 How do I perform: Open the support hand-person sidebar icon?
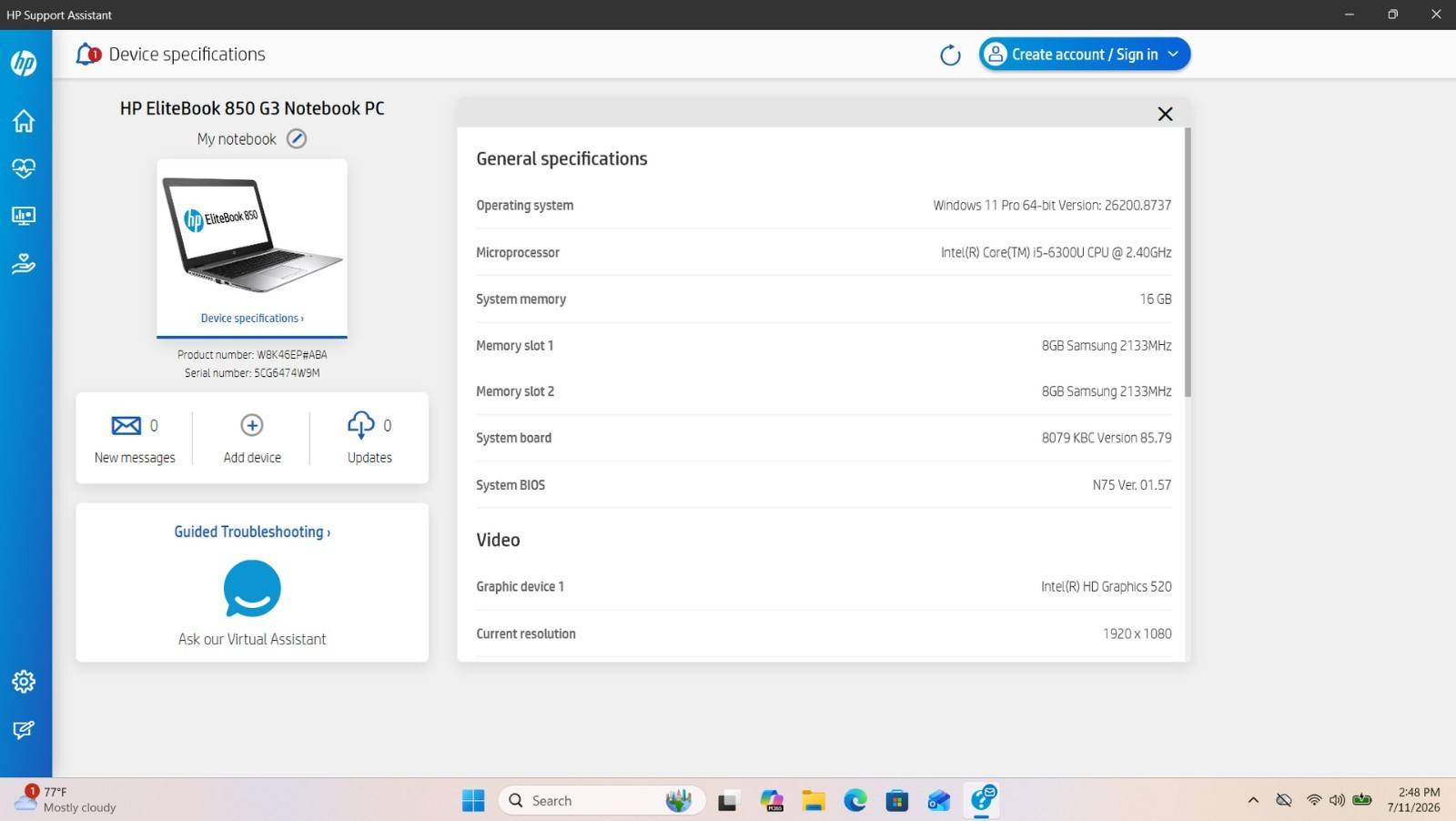[24, 263]
